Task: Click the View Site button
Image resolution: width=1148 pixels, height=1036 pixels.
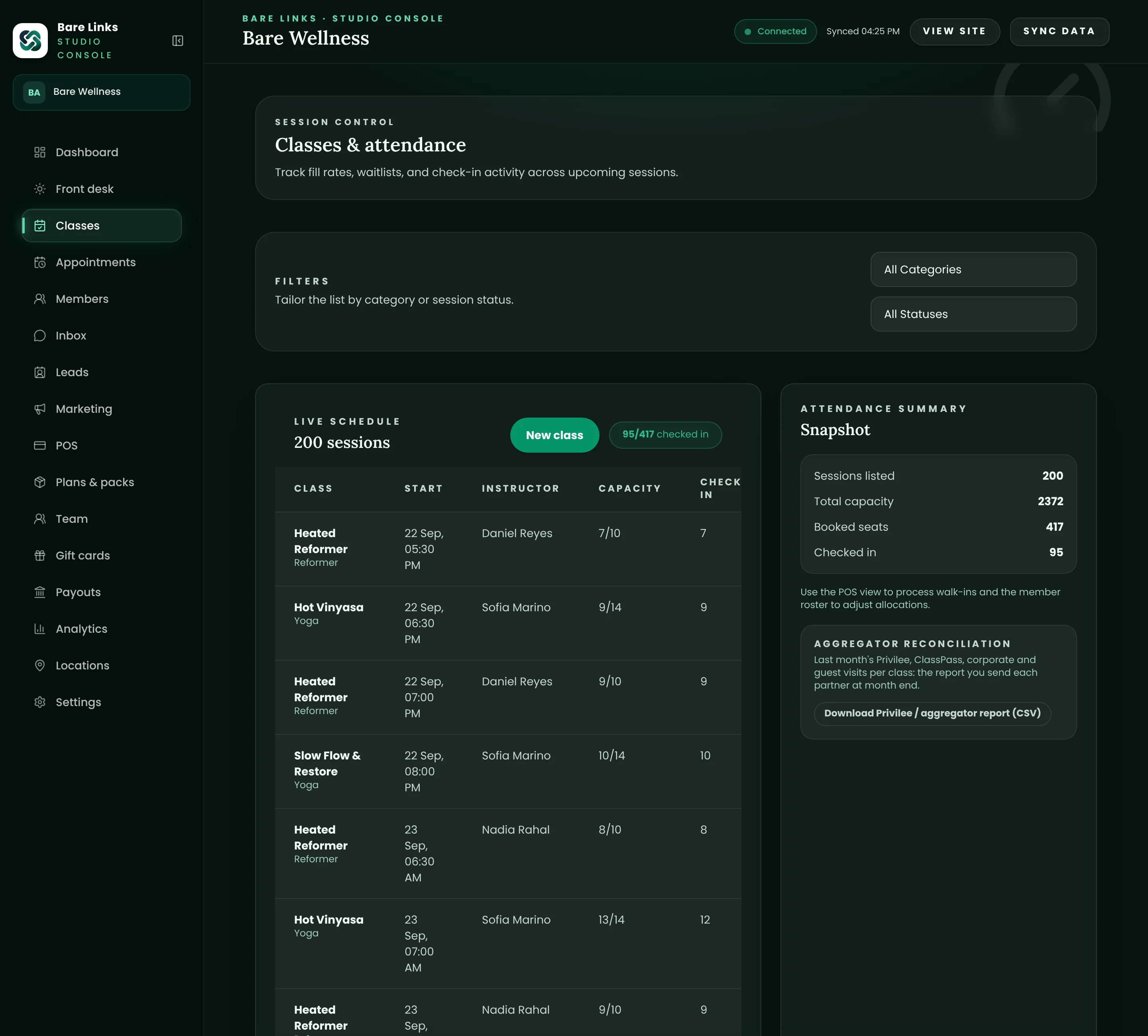Action: pyautogui.click(x=954, y=31)
